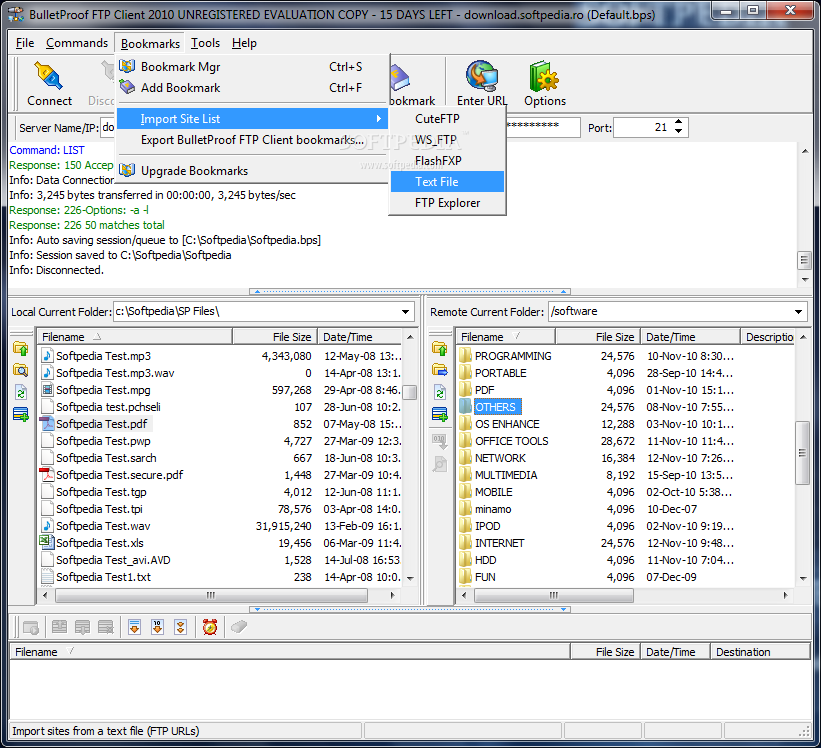
Task: Open the Help menu
Action: point(244,43)
